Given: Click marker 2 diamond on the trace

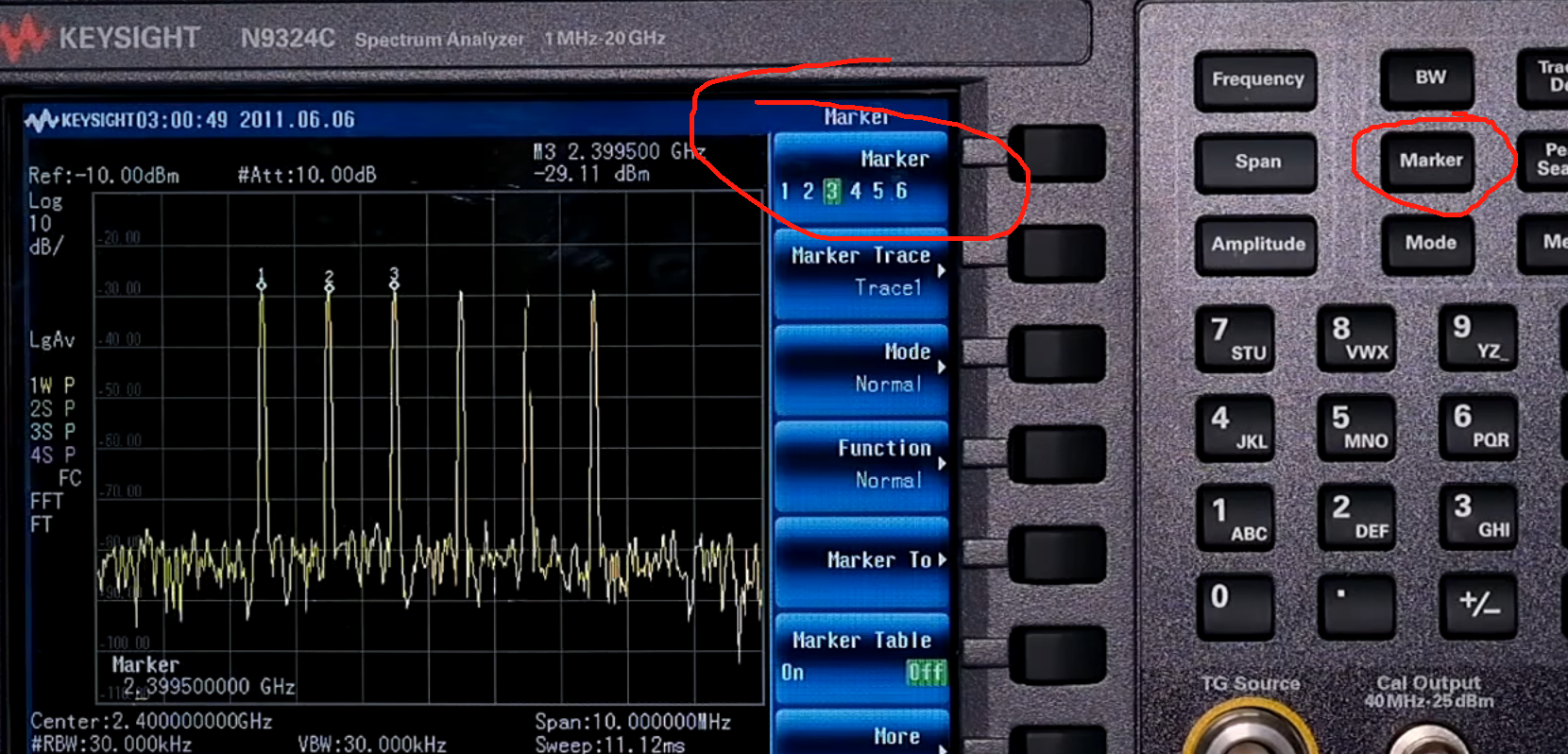Looking at the screenshot, I should tap(329, 287).
